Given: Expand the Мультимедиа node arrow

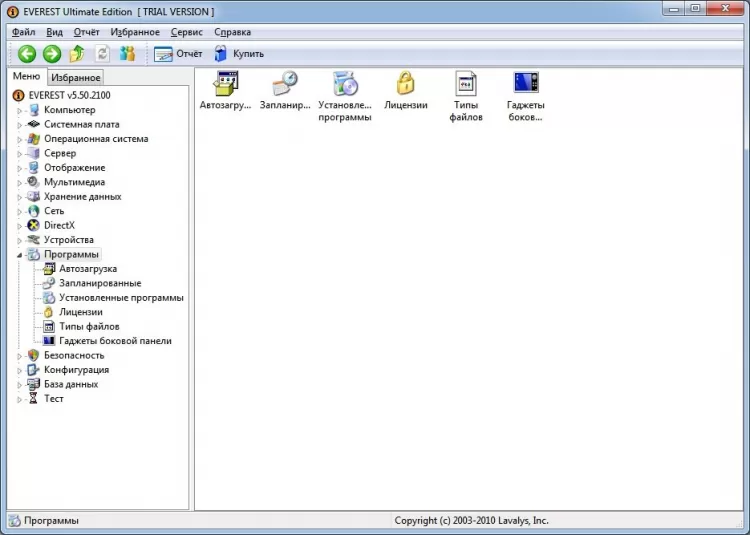Looking at the screenshot, I should click(20, 183).
